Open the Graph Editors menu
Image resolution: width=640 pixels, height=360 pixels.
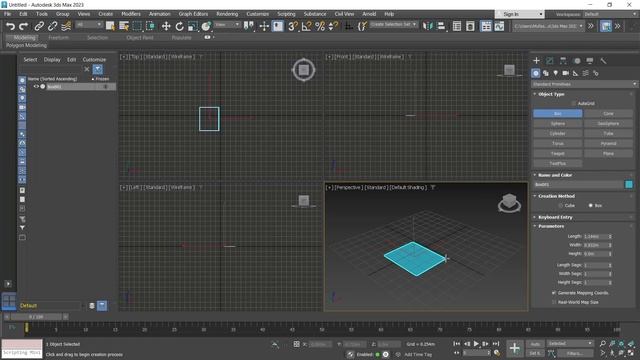[193, 14]
